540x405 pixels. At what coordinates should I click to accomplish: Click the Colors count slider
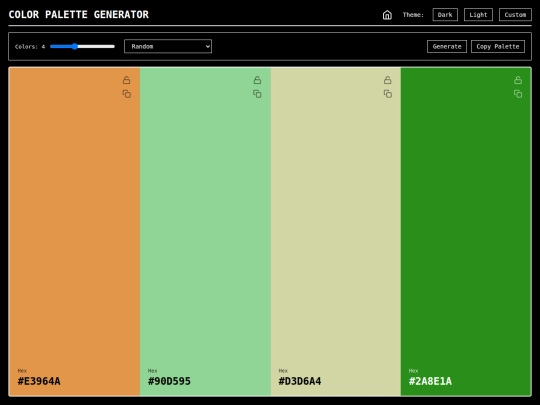[82, 46]
